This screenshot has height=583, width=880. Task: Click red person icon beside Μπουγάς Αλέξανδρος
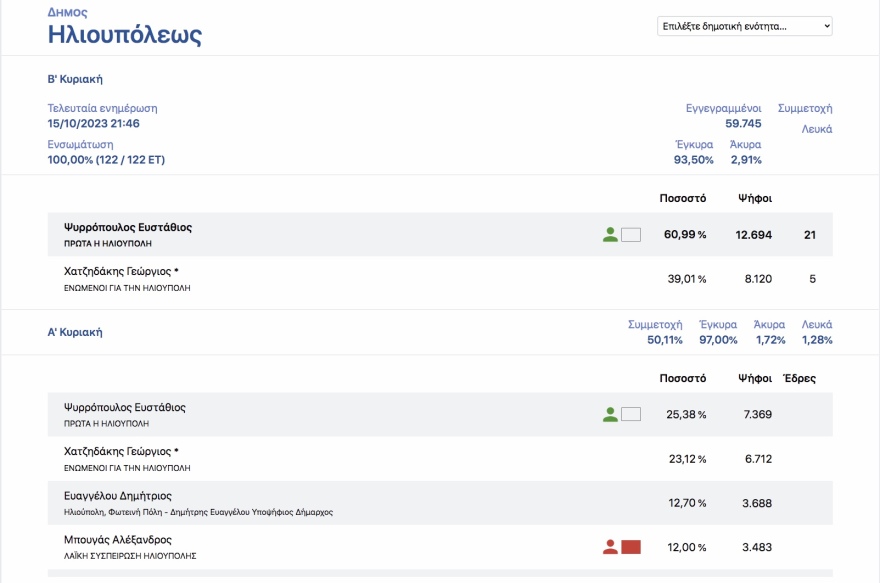click(610, 547)
